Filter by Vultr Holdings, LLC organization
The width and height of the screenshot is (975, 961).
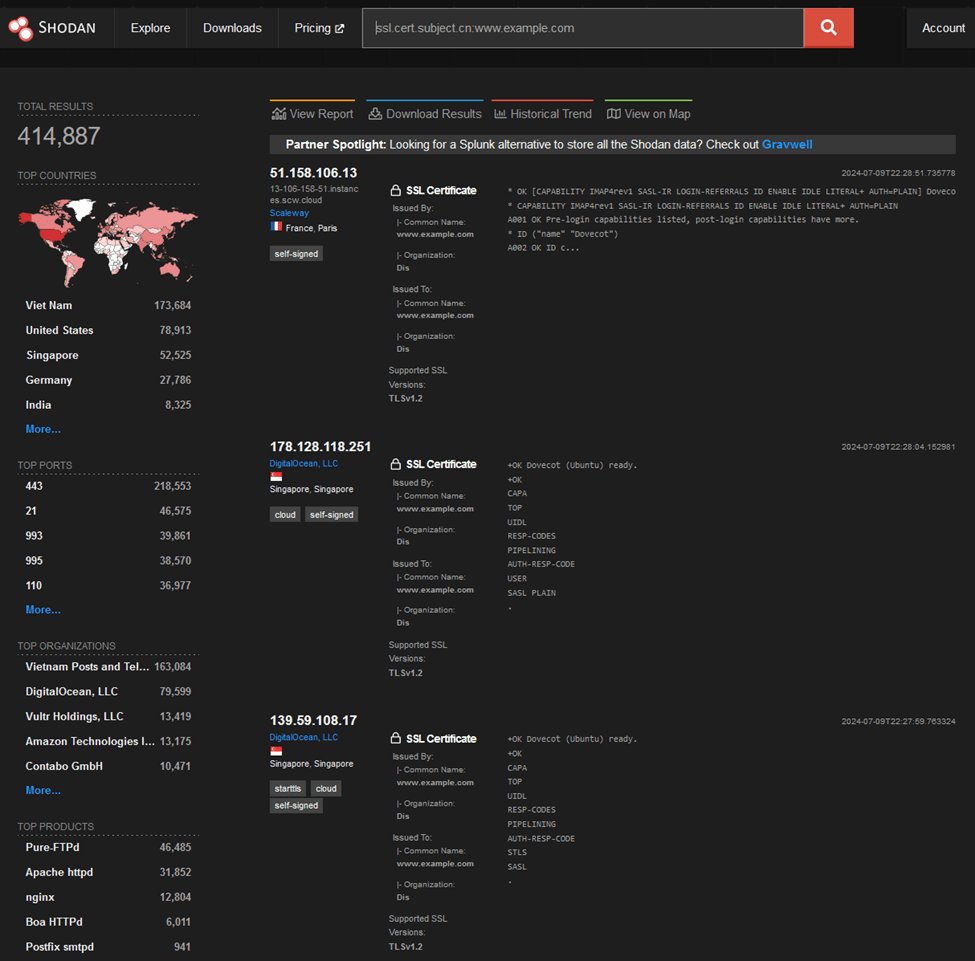tap(108, 717)
